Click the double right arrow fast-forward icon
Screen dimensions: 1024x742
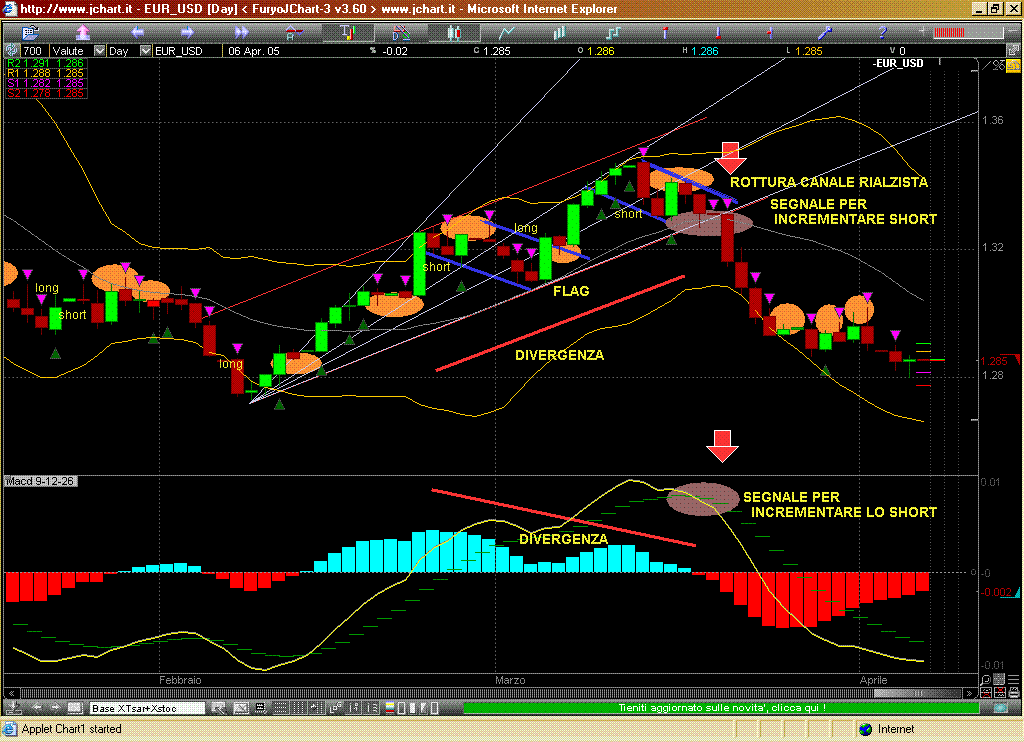240,32
